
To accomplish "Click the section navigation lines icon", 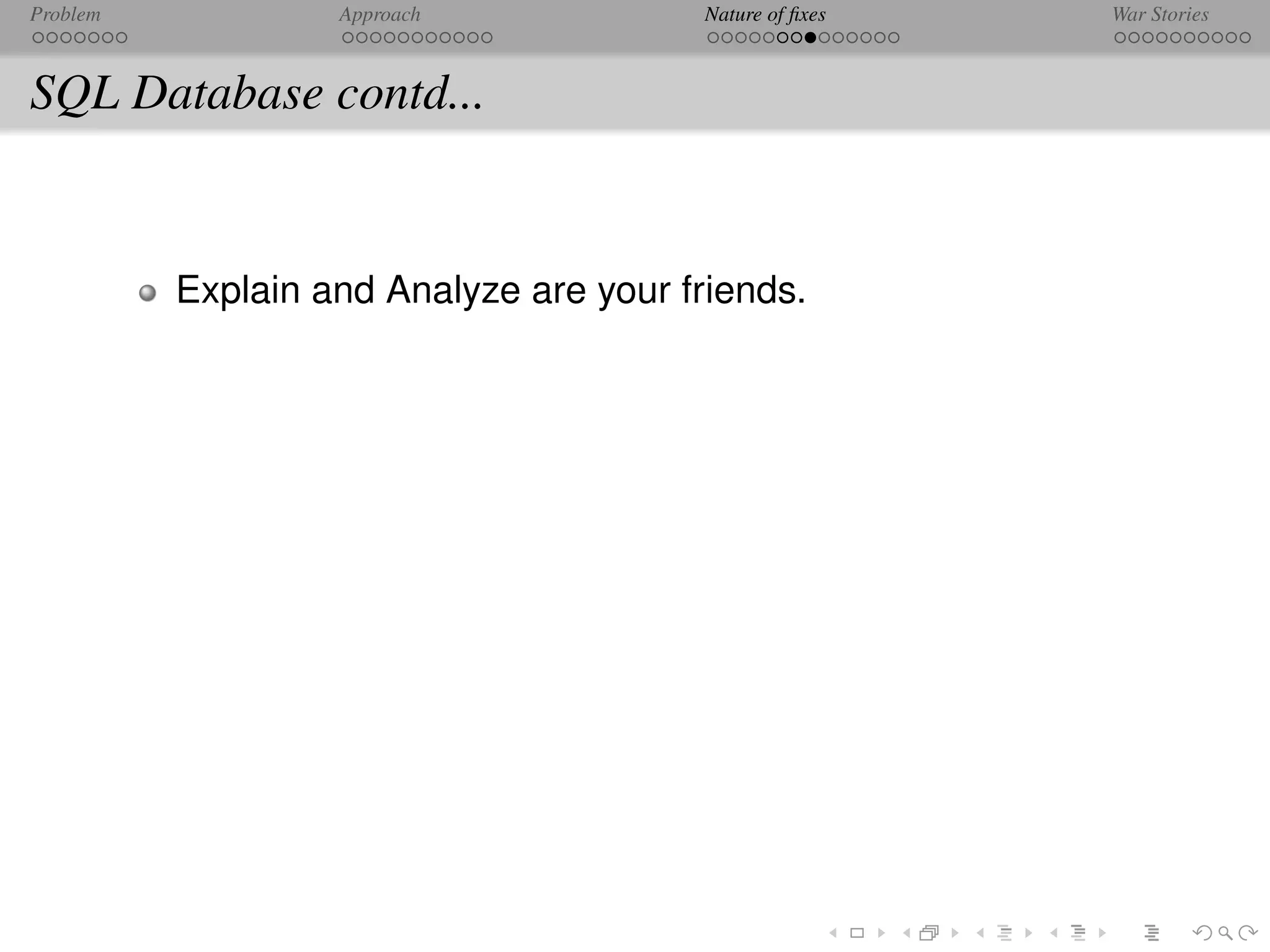I will pos(1078,933).
